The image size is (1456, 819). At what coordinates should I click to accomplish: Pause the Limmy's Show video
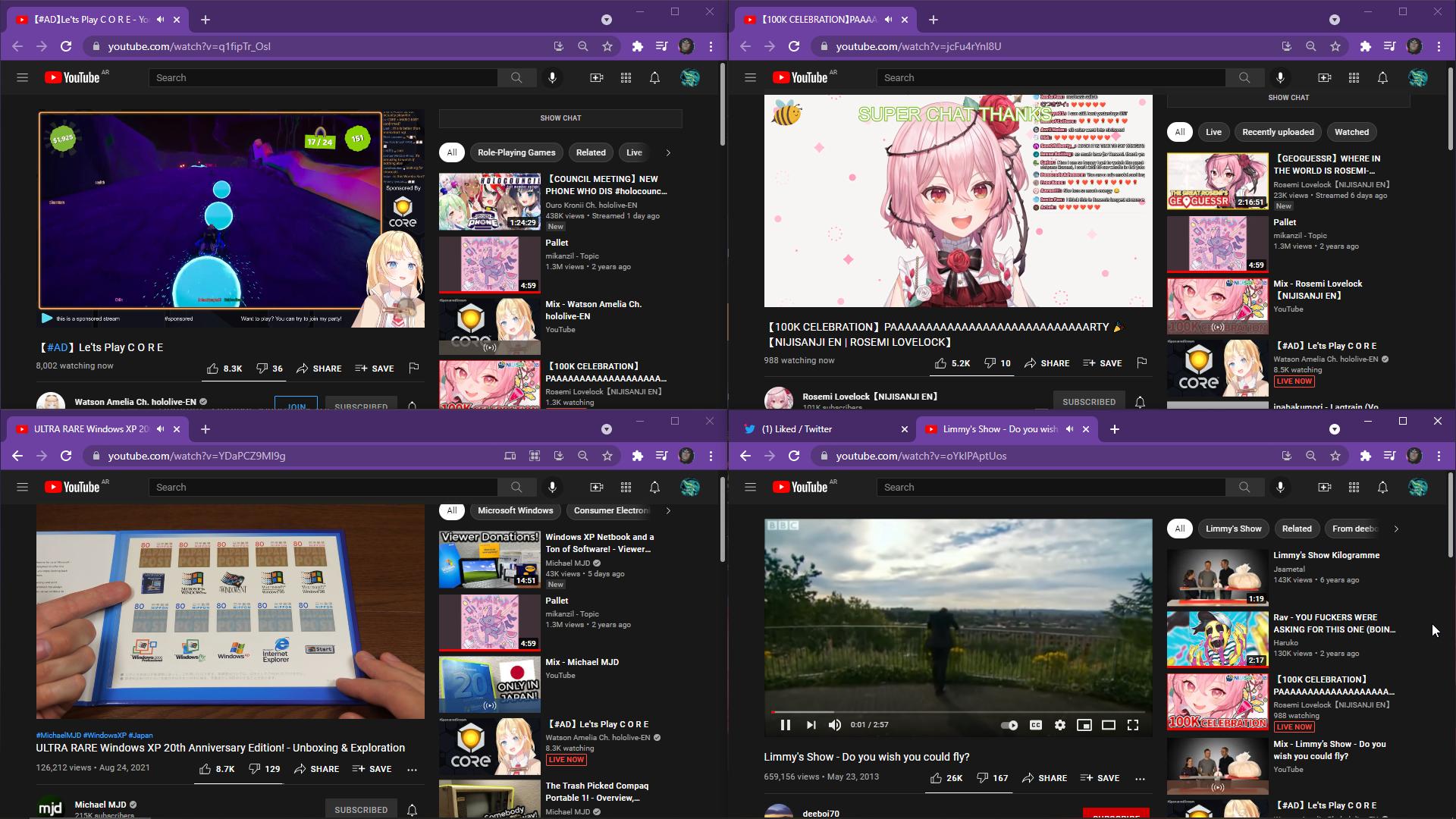tap(786, 725)
